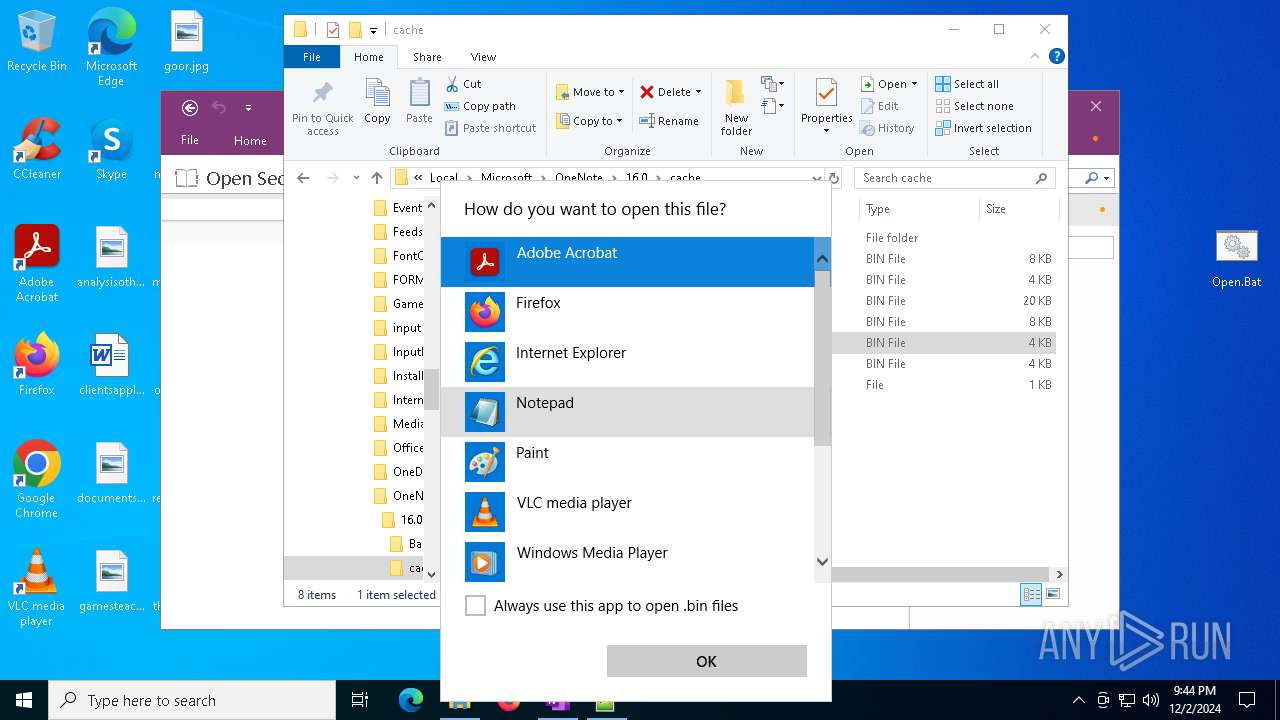Open the Home tab in the OneNote window
Viewport: 1280px width, 720px height.
(250, 141)
